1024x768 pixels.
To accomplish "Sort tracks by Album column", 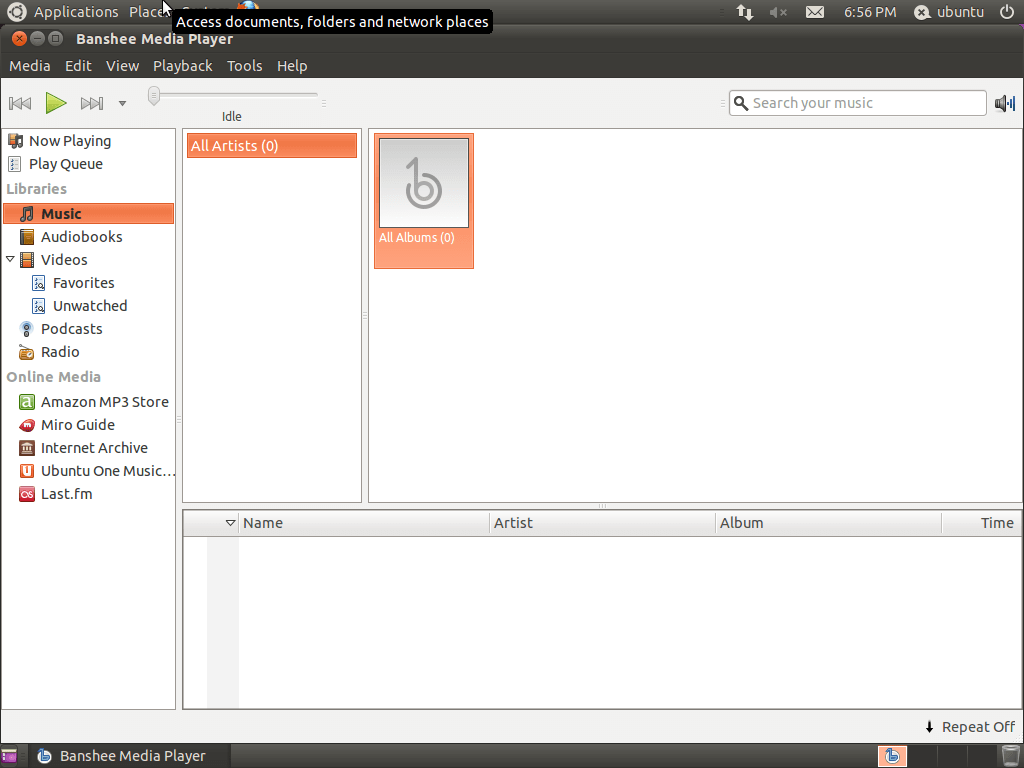I will pyautogui.click(x=828, y=523).
